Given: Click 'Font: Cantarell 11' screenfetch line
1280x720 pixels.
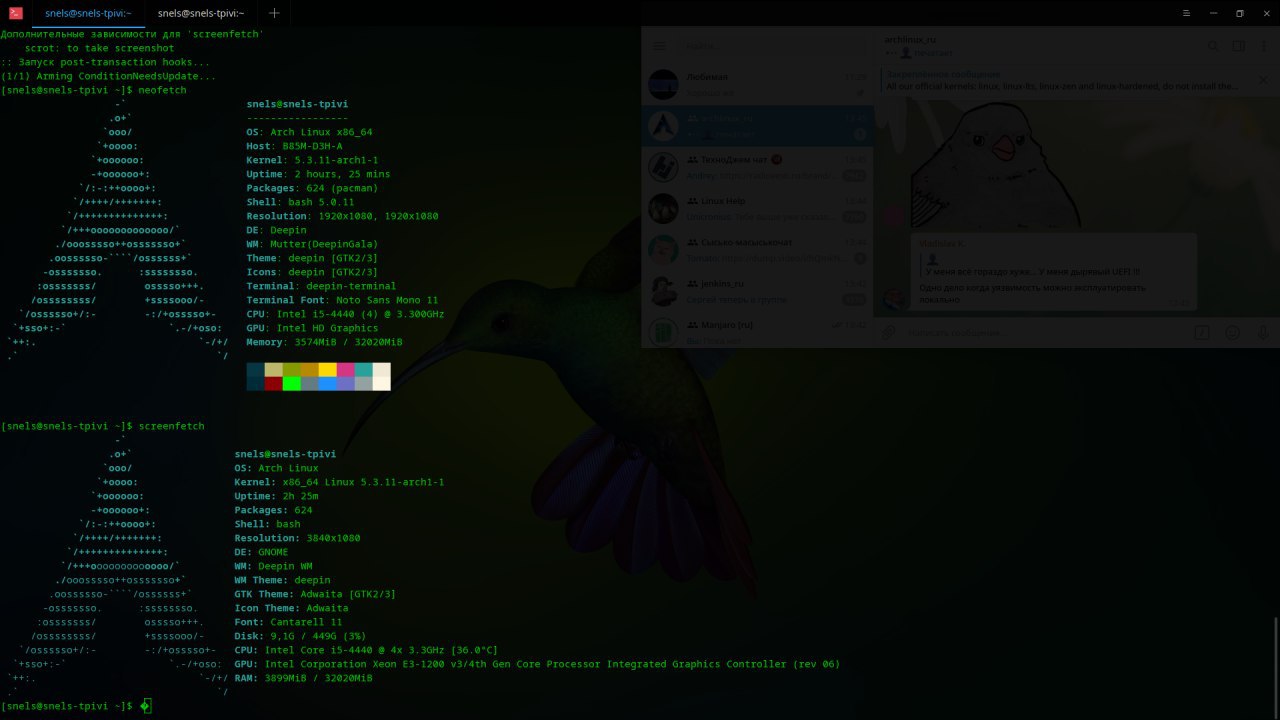Looking at the screenshot, I should click(x=288, y=622).
